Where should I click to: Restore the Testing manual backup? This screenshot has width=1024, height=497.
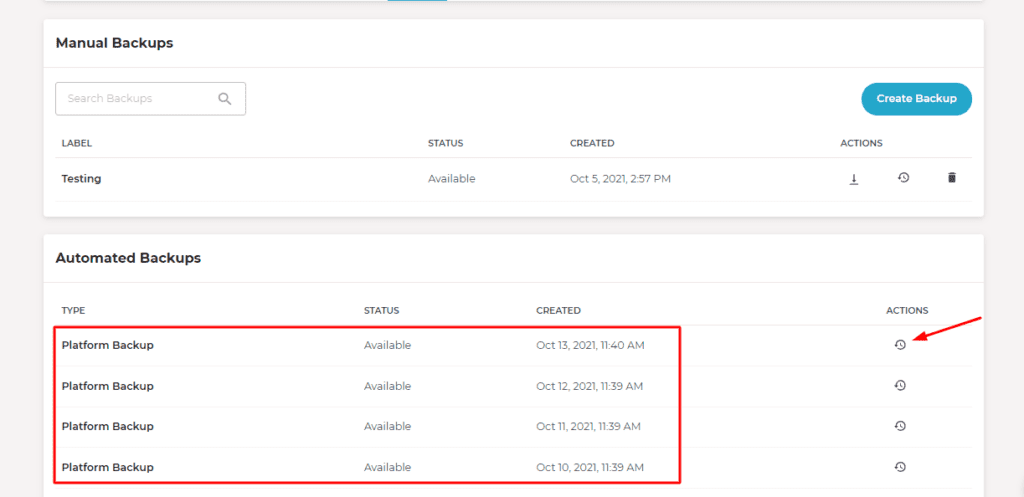tap(903, 178)
